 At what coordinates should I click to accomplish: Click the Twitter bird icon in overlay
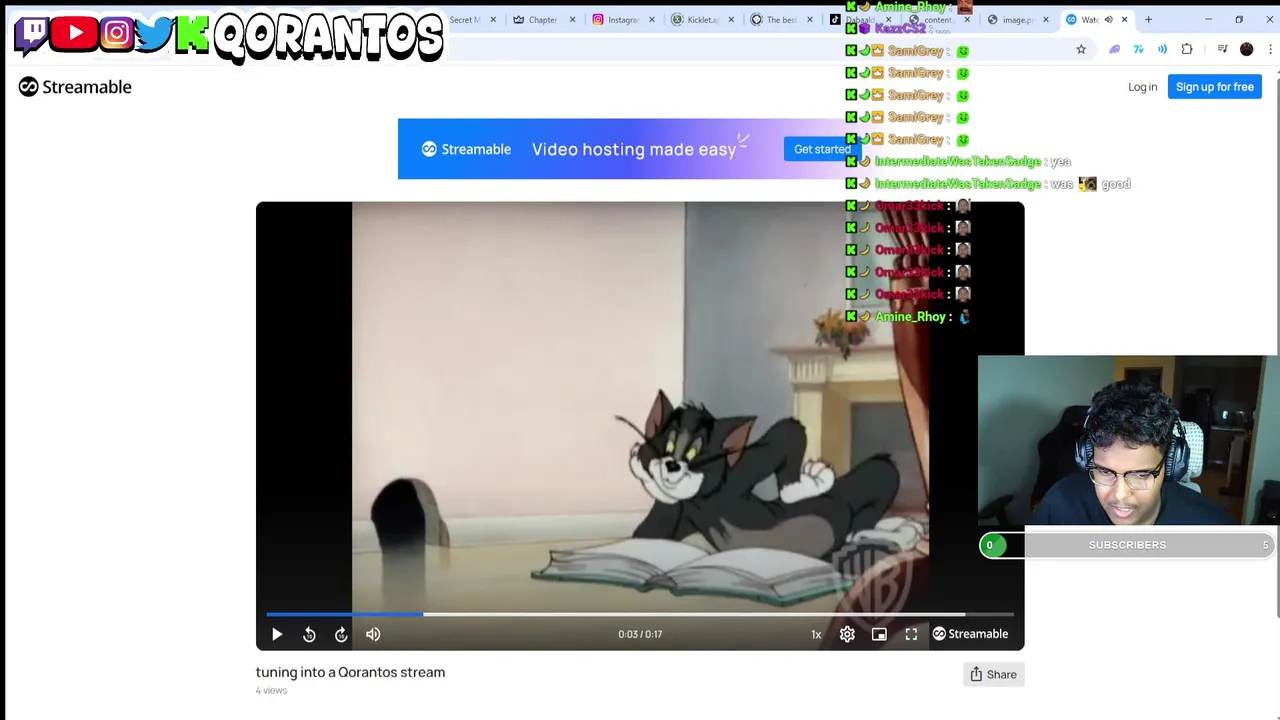(x=154, y=34)
